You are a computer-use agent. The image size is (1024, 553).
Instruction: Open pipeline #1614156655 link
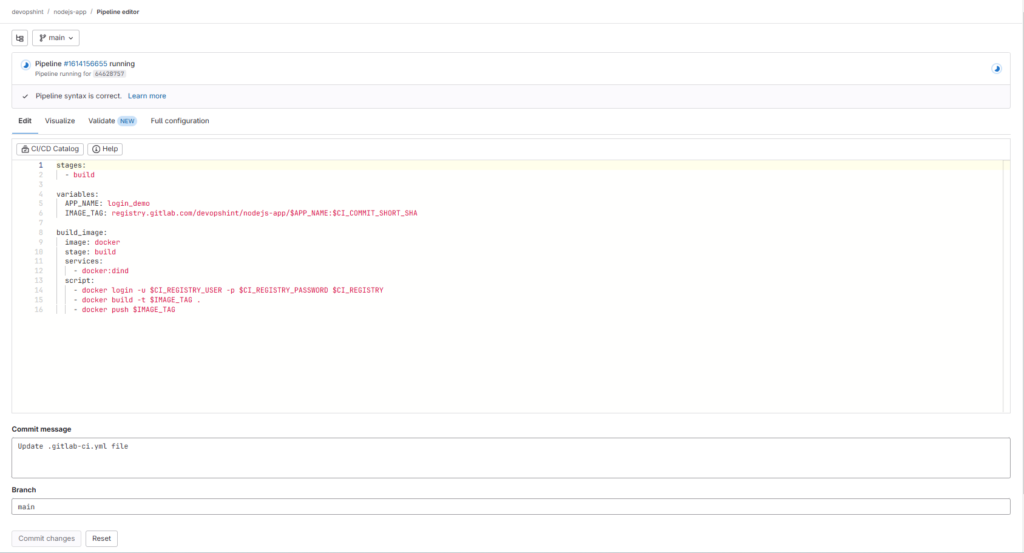(86, 64)
